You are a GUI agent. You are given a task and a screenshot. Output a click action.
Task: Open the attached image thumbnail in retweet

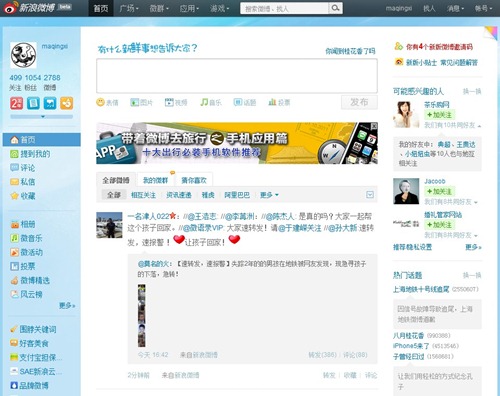[x=142, y=315]
